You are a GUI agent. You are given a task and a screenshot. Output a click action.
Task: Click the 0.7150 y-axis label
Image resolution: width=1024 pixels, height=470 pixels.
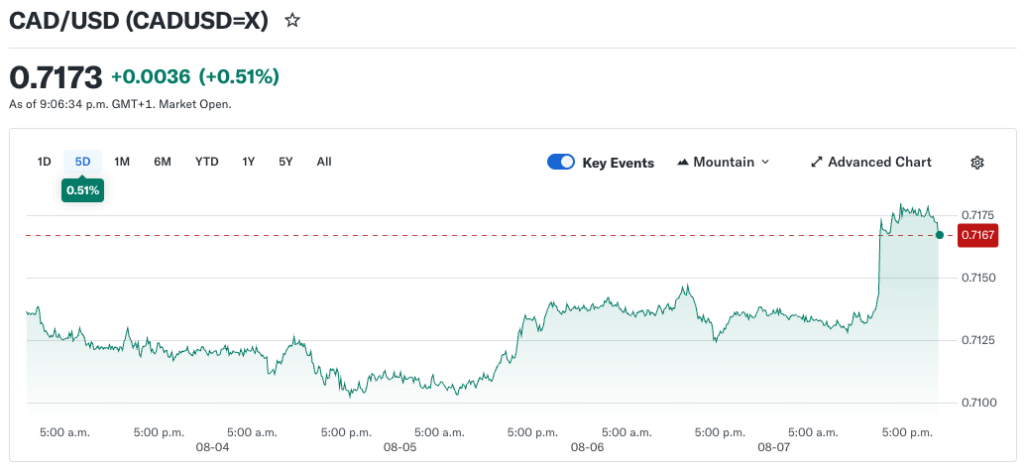(977, 277)
